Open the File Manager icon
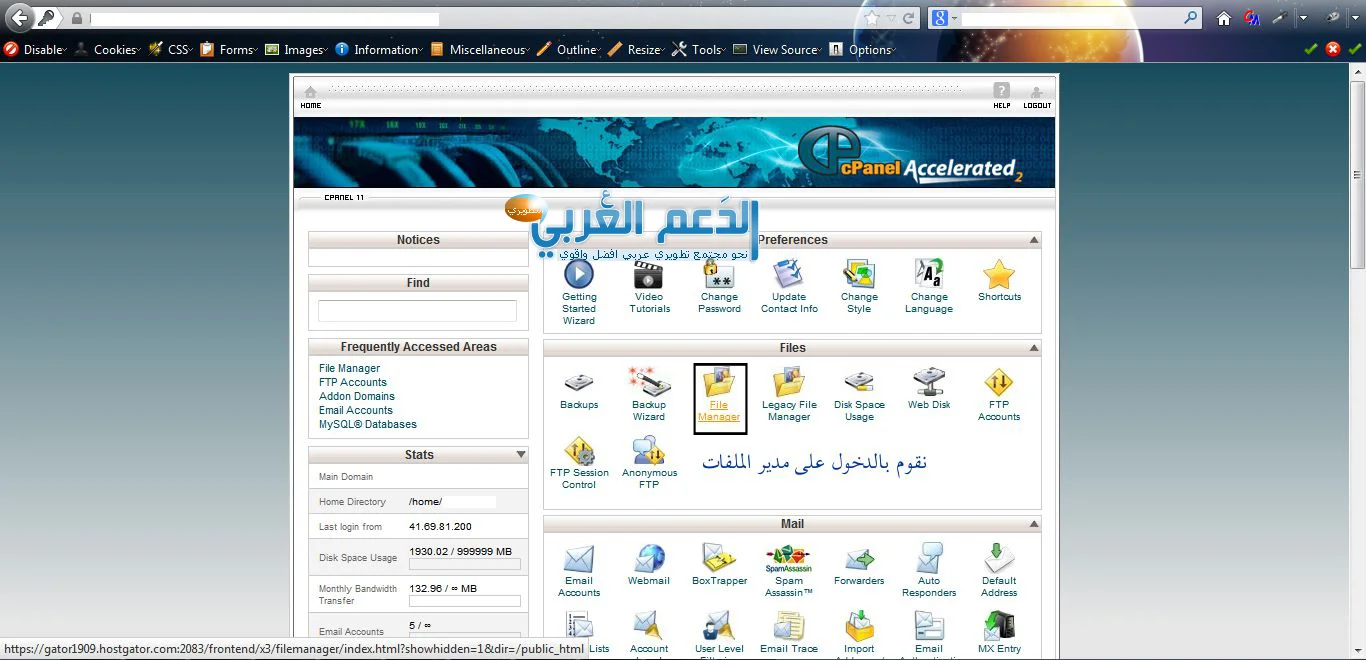The height and width of the screenshot is (660, 1366). pyautogui.click(x=719, y=385)
